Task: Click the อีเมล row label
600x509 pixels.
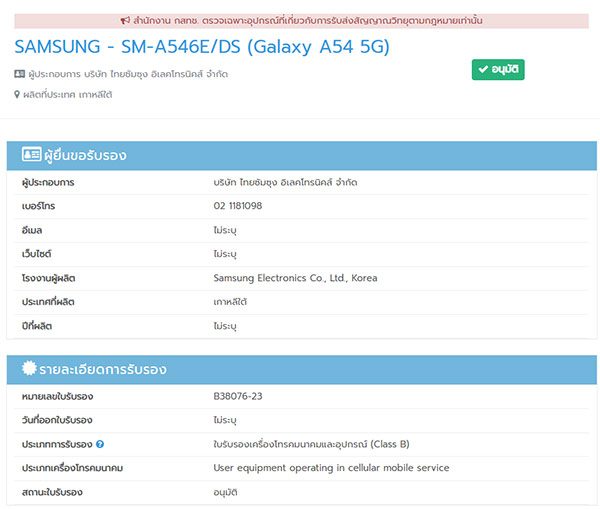Action: coord(32,230)
